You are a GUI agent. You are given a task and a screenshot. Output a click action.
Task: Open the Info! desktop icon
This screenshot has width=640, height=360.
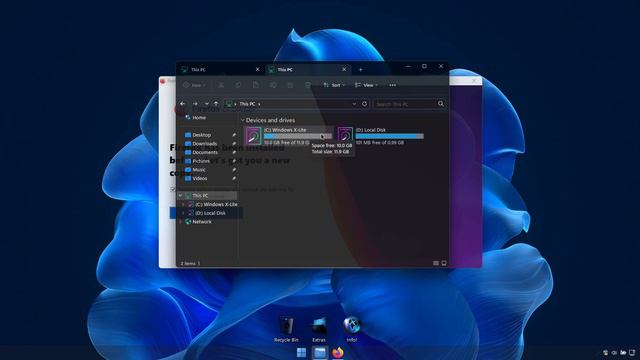(x=352, y=329)
